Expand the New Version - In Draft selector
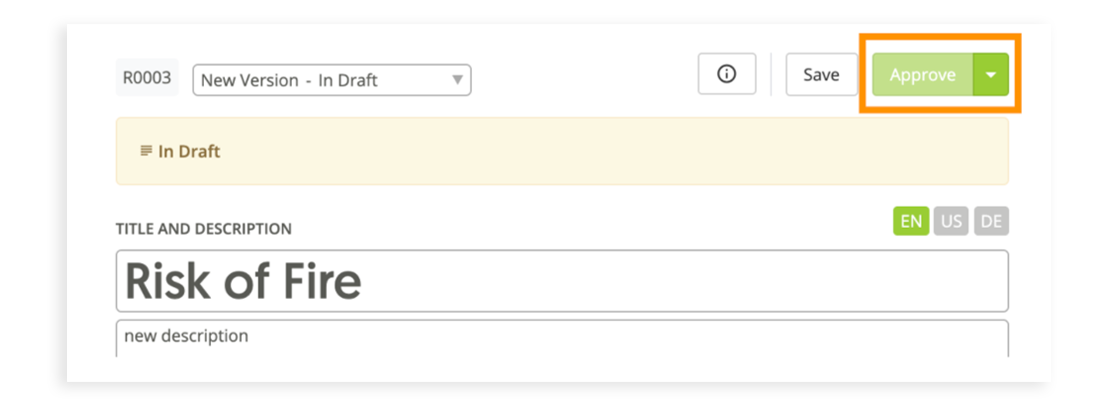The height and width of the screenshot is (406, 1118). coord(332,80)
